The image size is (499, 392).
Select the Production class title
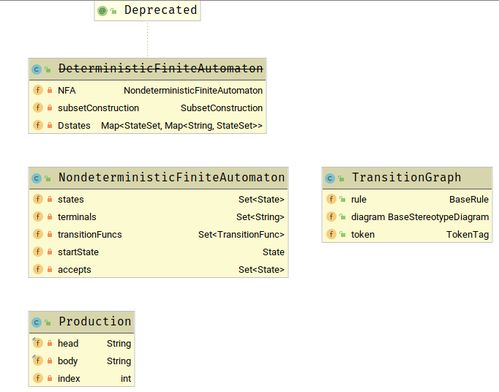[x=95, y=322]
